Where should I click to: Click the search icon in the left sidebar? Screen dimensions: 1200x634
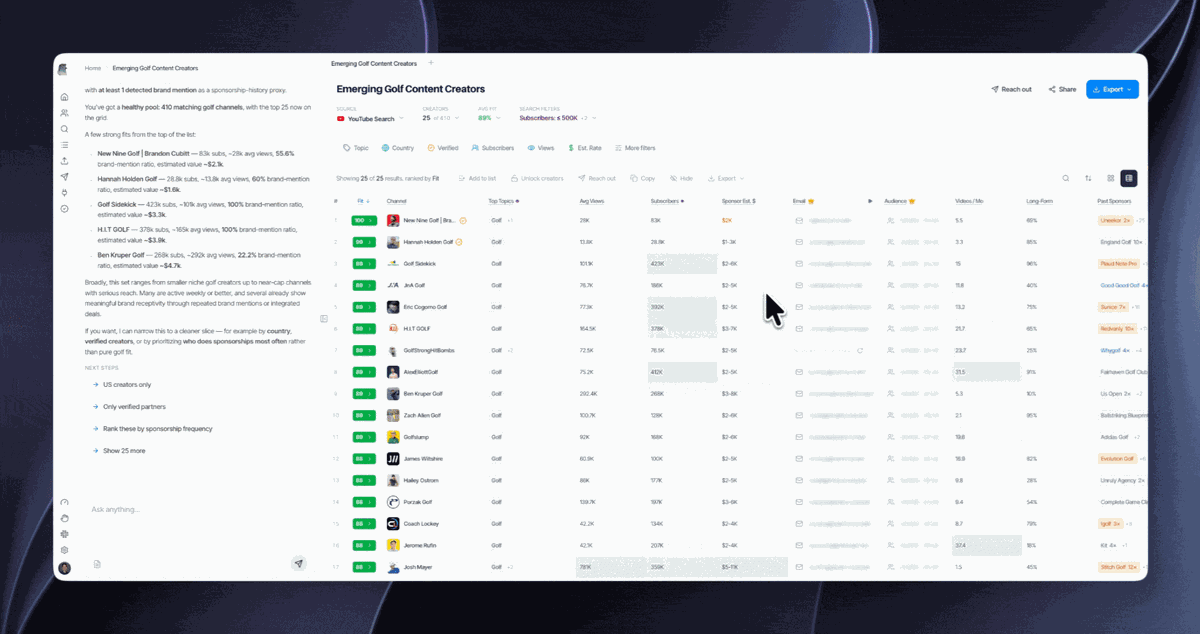(64, 129)
